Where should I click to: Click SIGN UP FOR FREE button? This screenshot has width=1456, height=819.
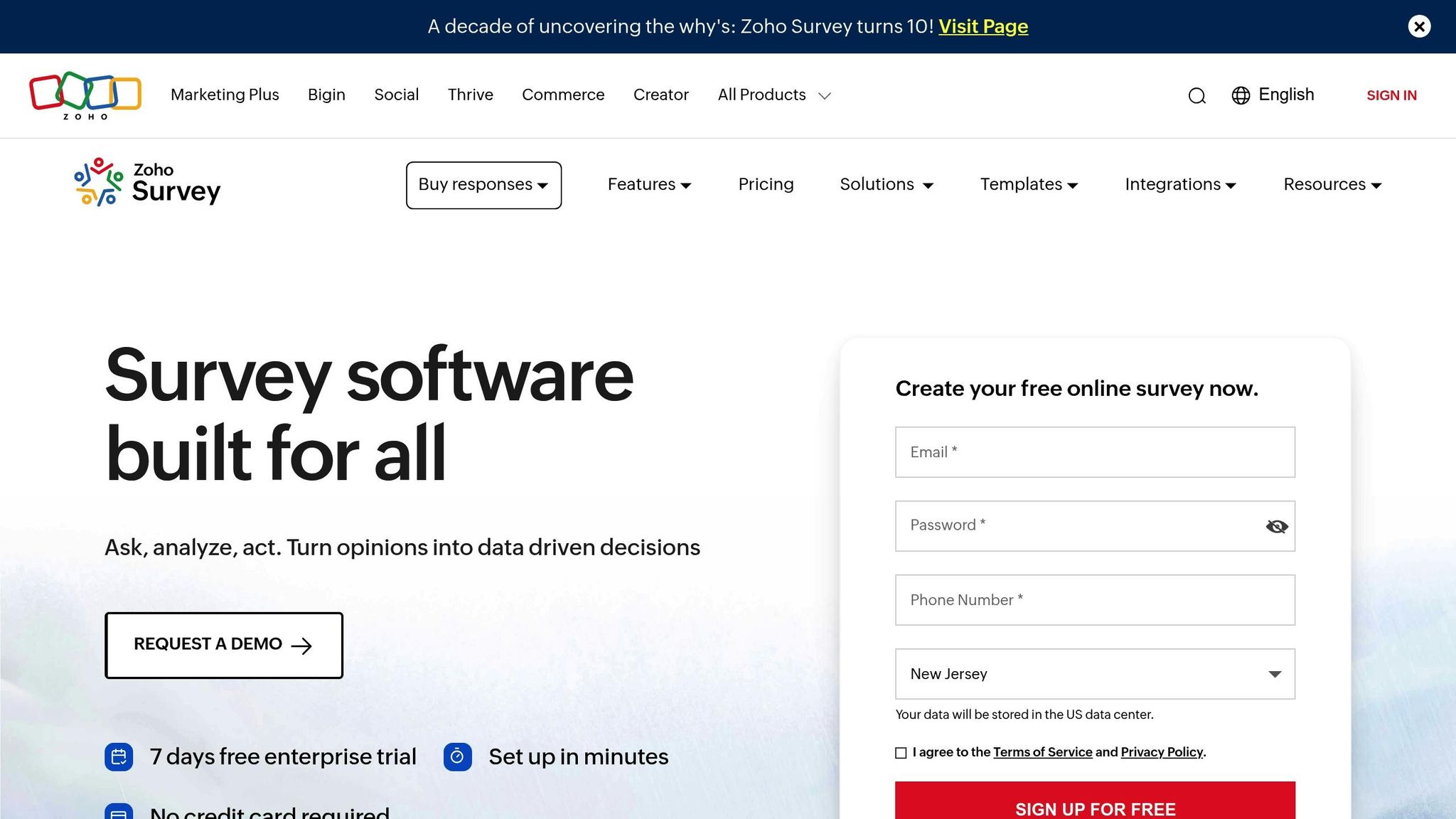point(1095,802)
